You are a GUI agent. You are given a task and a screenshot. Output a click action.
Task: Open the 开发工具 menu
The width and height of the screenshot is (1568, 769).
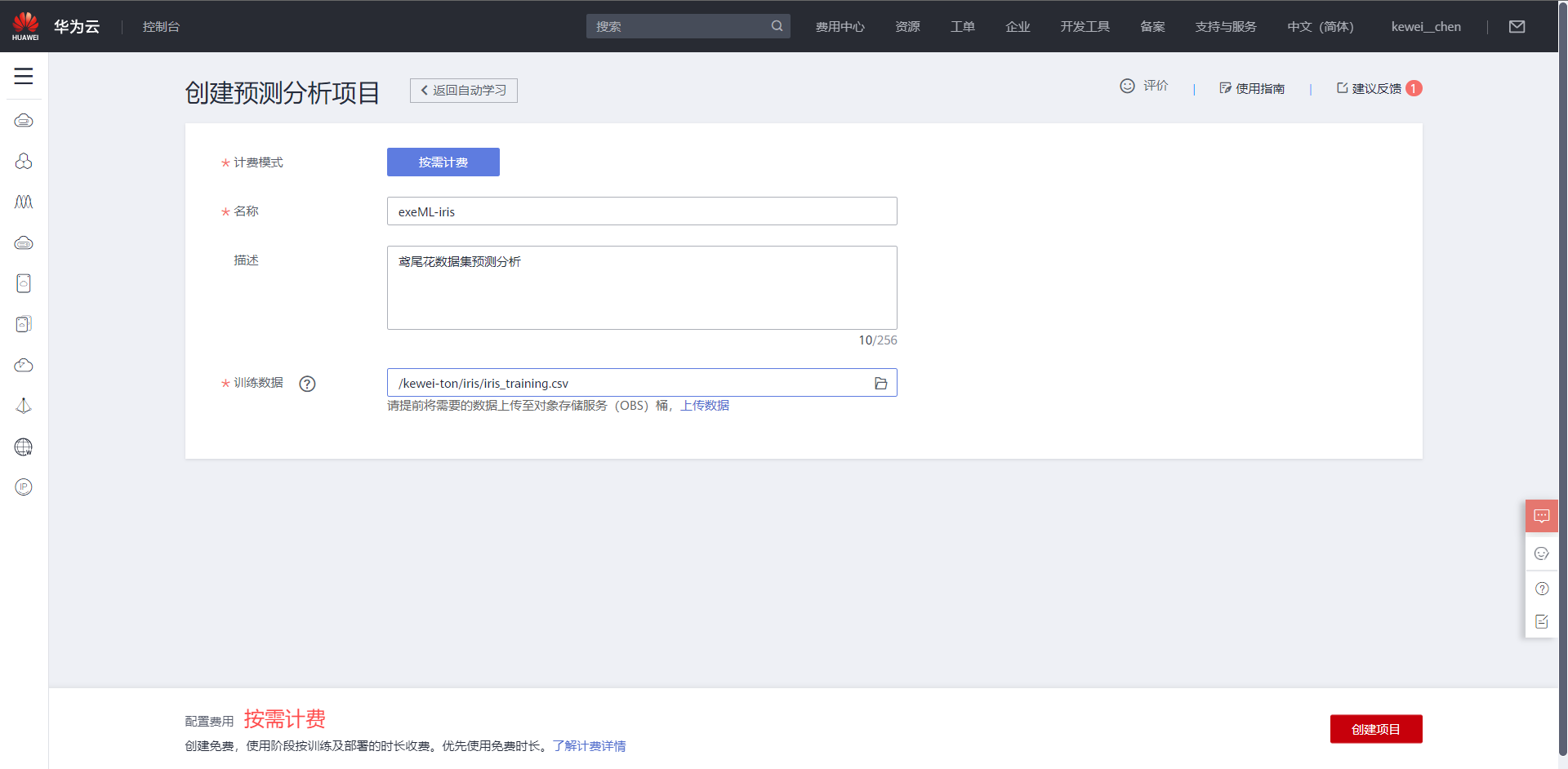coord(1085,27)
